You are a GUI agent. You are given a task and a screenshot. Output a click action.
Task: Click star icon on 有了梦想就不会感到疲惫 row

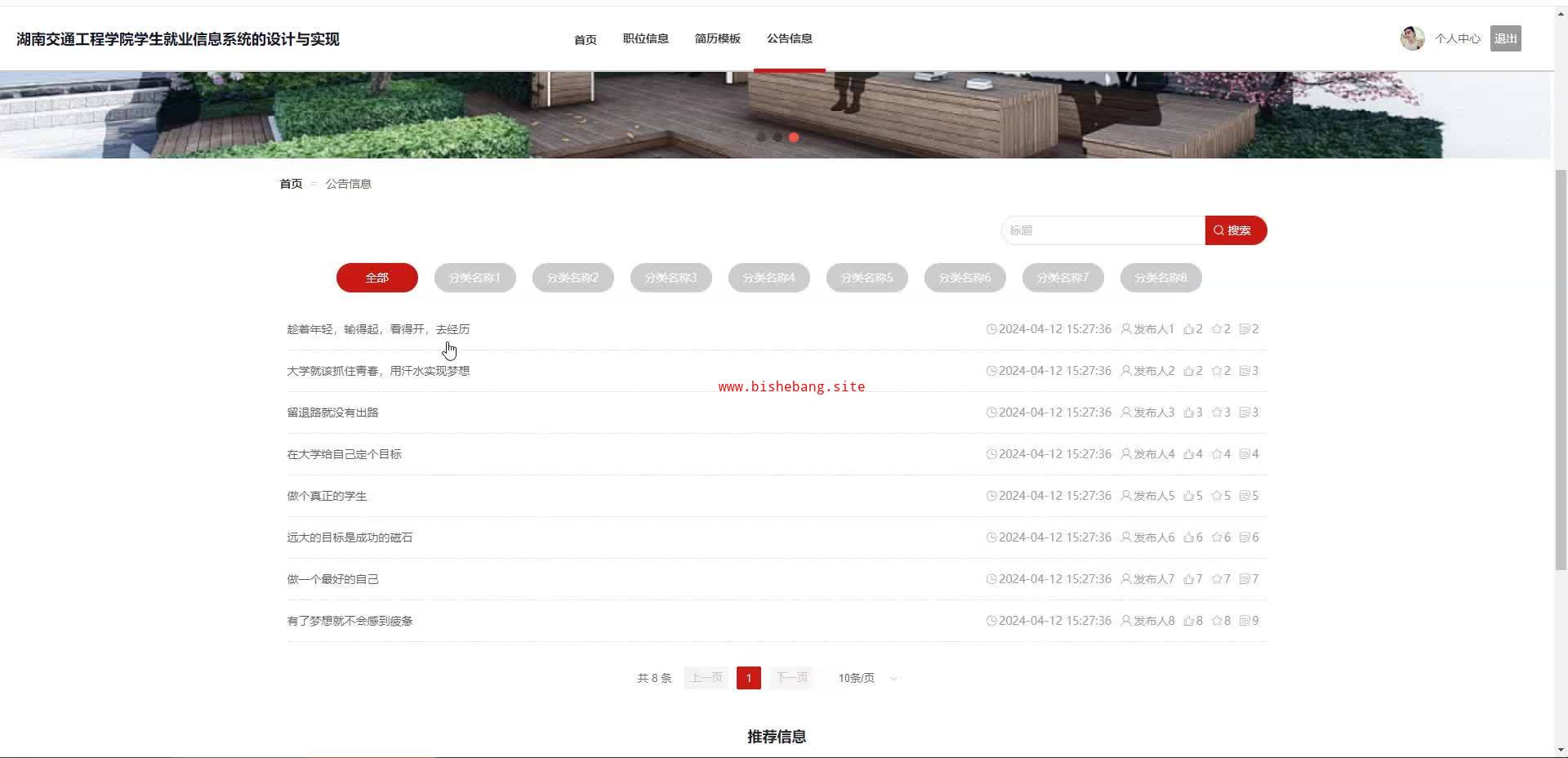[x=1217, y=621]
